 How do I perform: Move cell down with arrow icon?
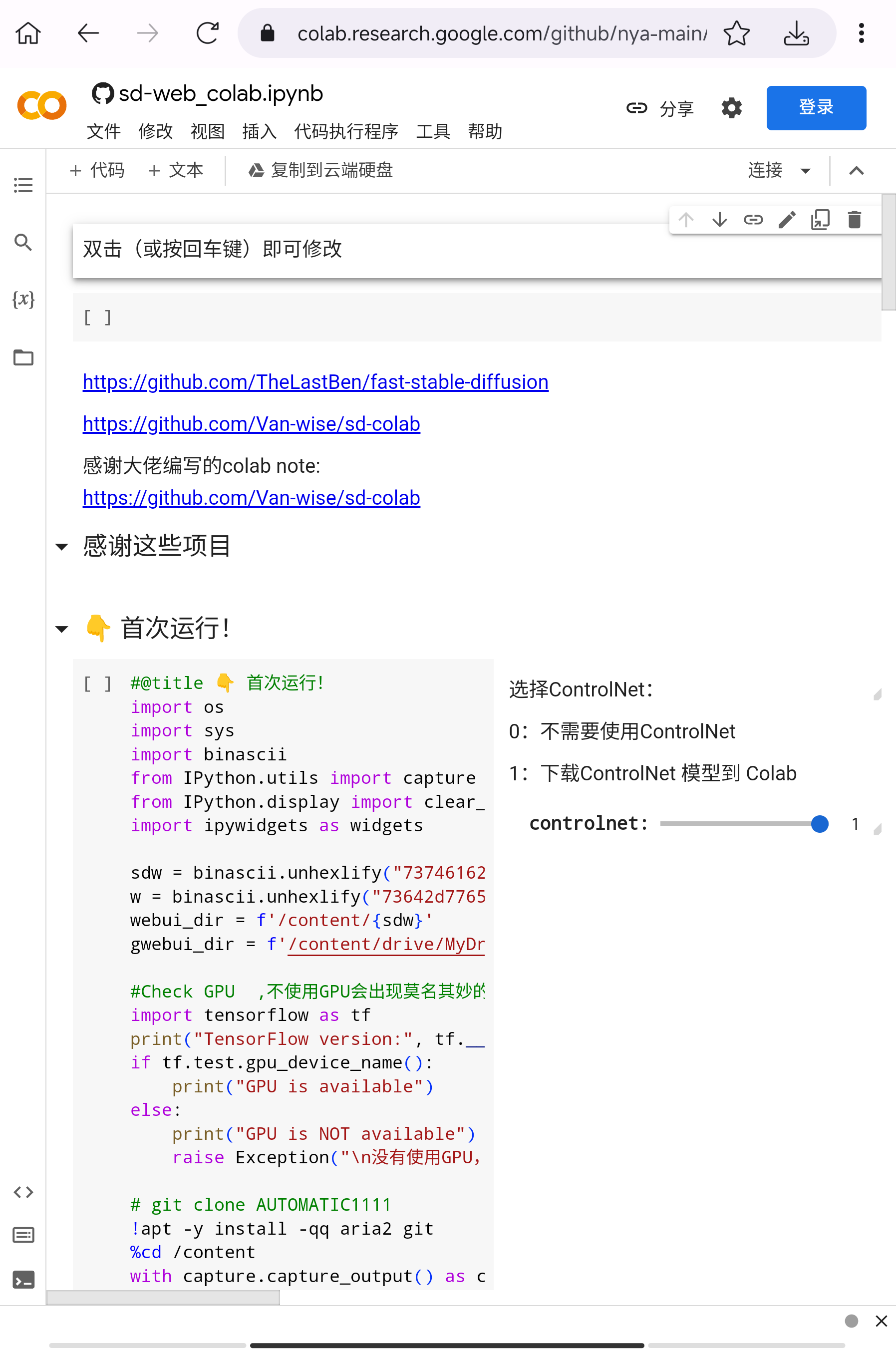(719, 220)
